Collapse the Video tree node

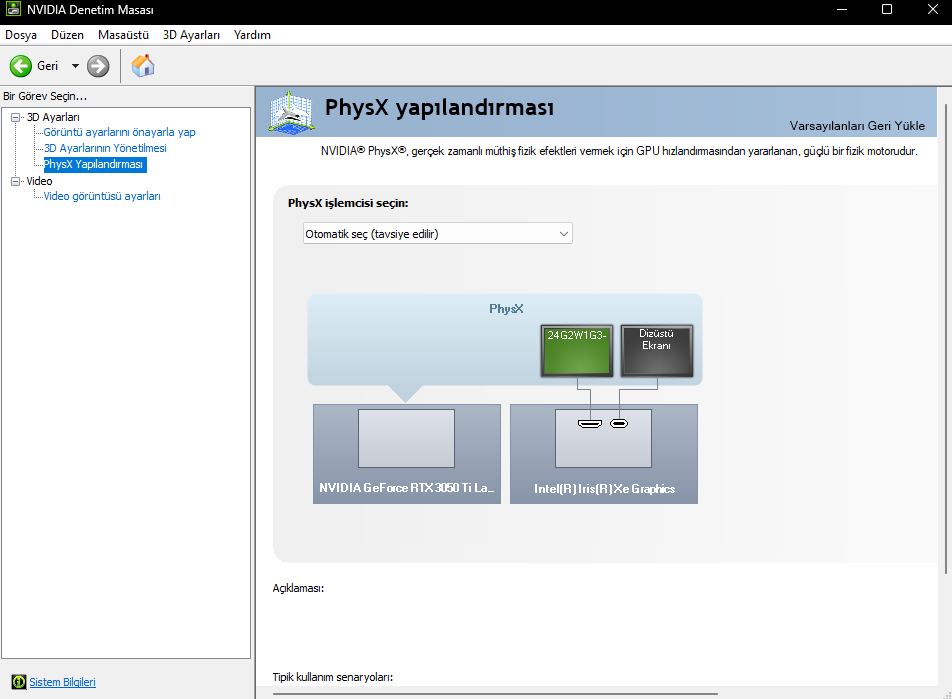[x=16, y=181]
